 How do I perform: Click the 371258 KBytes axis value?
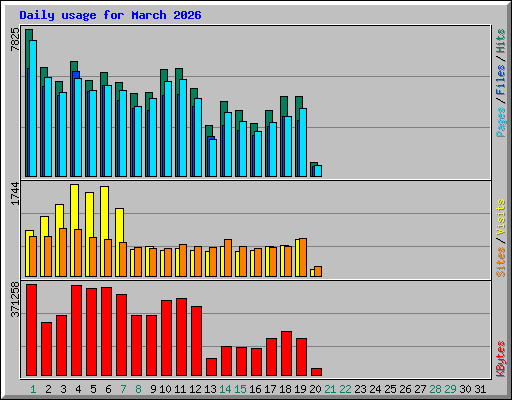pos(15,300)
